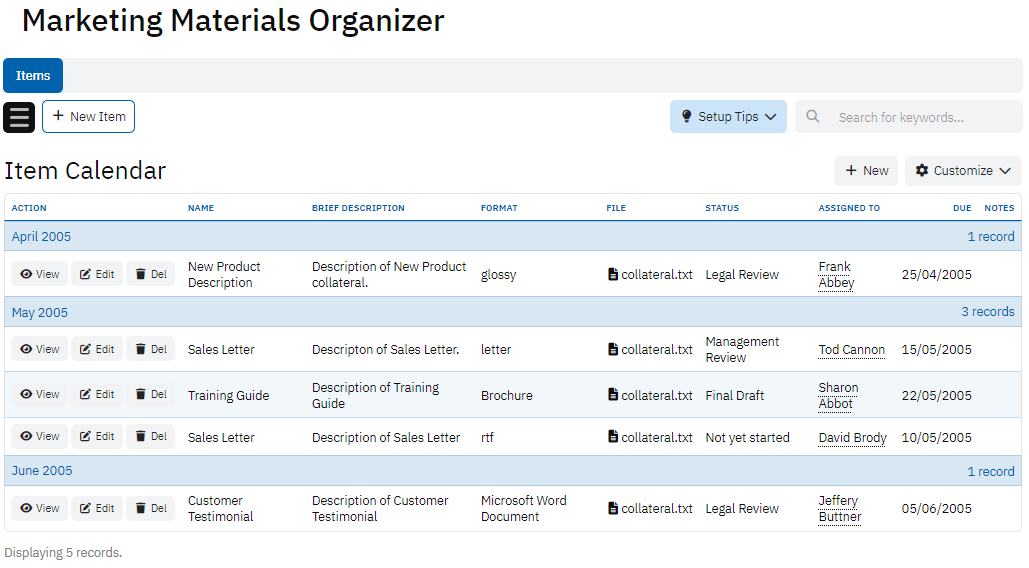The image size is (1029, 568).
Task: Edit the Customer Testimonial record
Action: click(x=97, y=508)
